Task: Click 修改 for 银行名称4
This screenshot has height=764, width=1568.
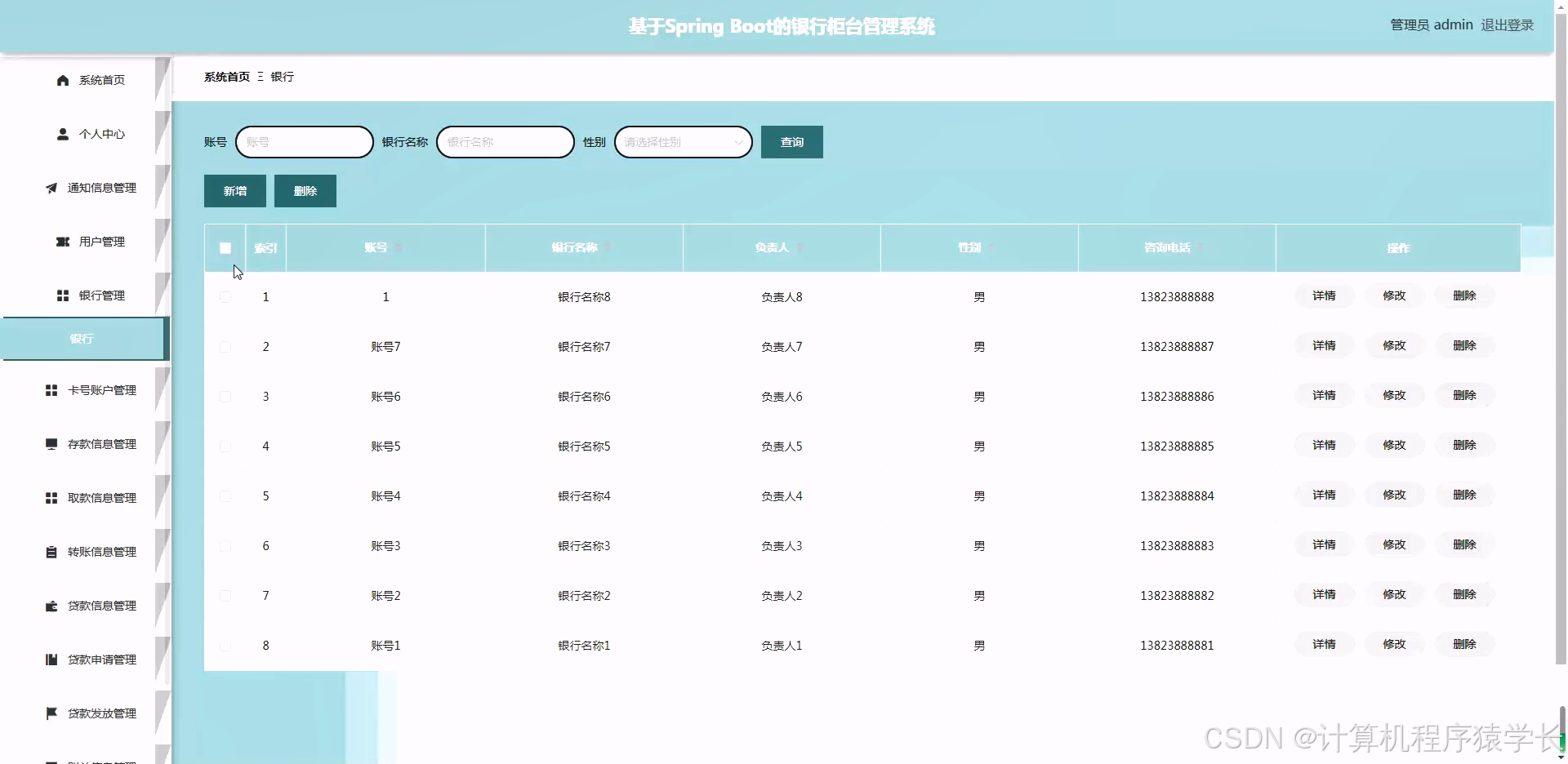Action: [1394, 495]
